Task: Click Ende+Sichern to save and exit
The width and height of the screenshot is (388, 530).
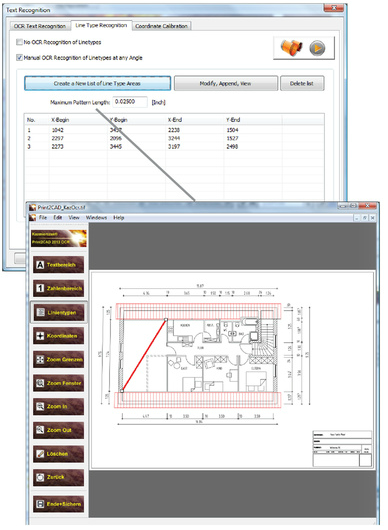Action: pos(58,504)
